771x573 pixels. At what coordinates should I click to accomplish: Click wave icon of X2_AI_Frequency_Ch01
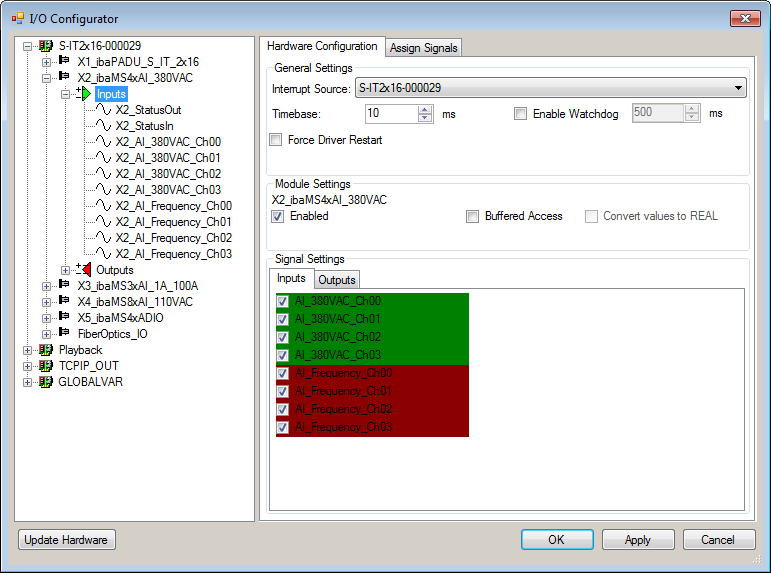[x=103, y=221]
